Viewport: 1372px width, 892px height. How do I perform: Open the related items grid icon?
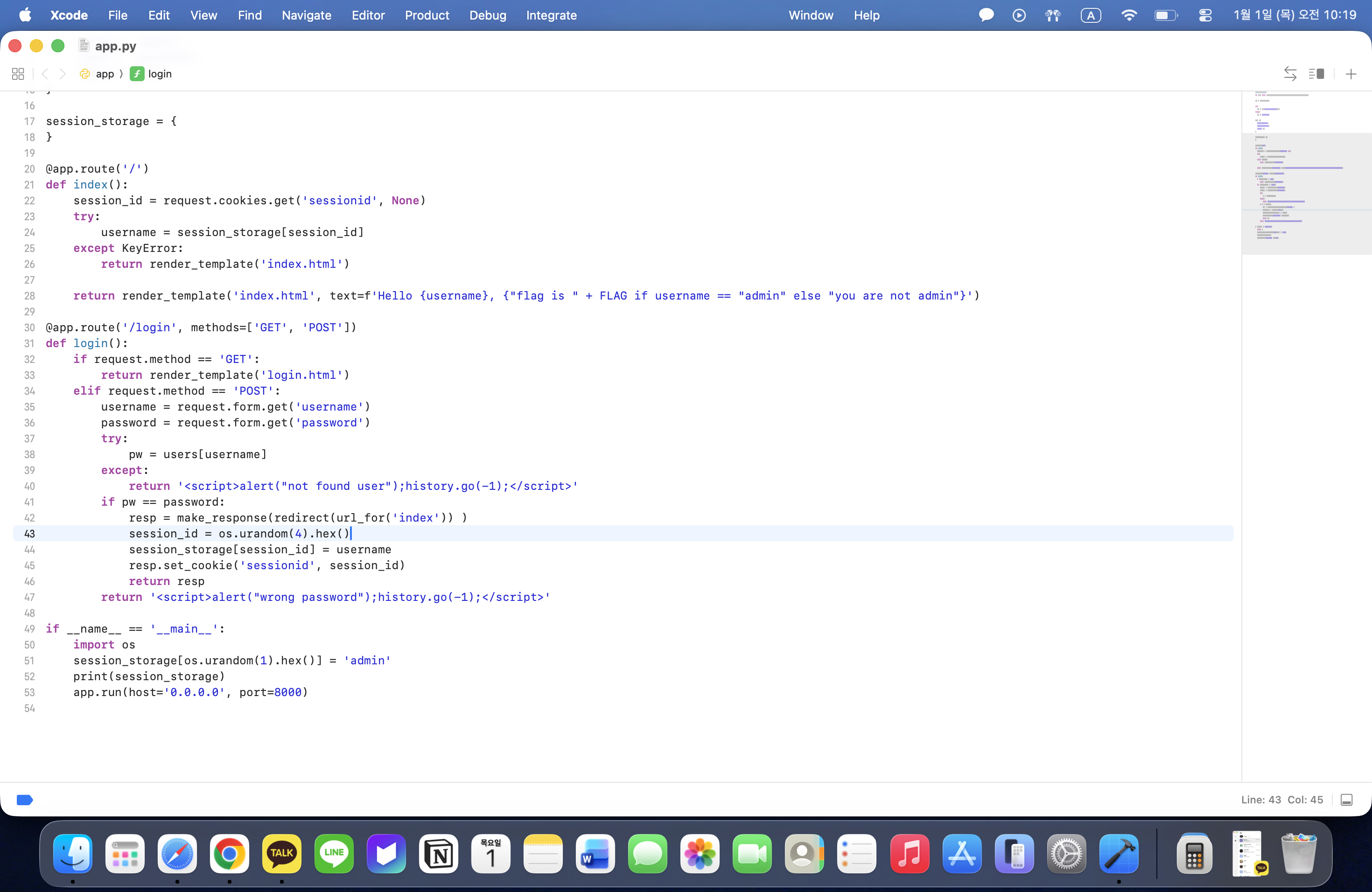[x=18, y=74]
